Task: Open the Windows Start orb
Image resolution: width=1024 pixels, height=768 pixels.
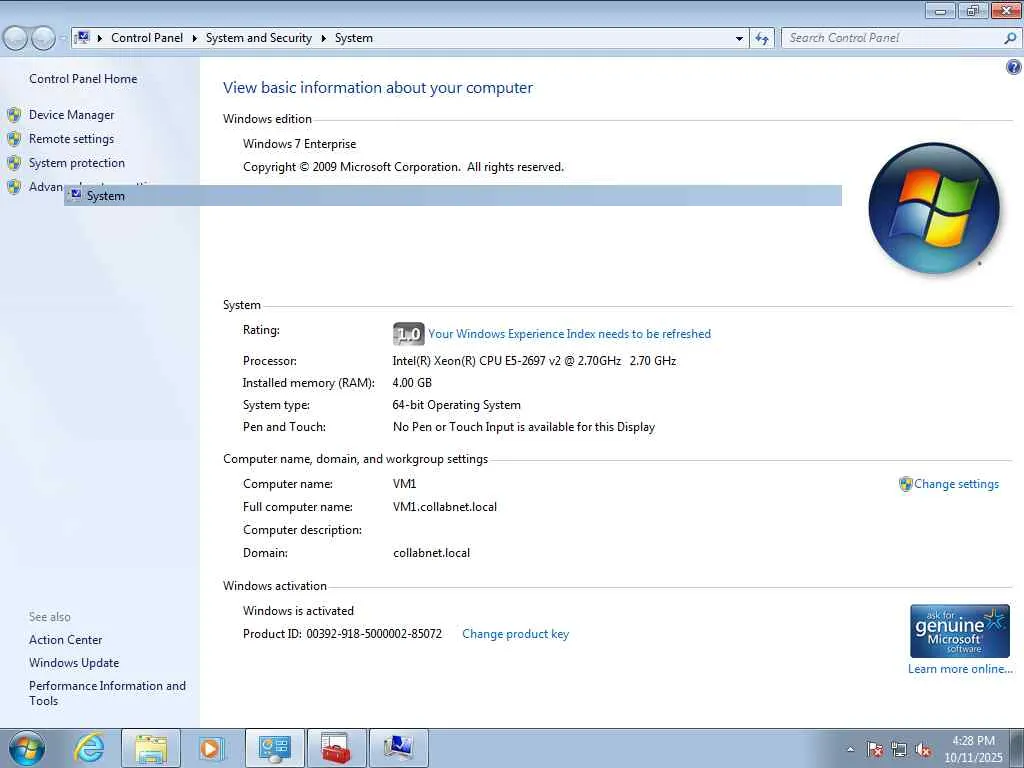Action: pyautogui.click(x=27, y=748)
